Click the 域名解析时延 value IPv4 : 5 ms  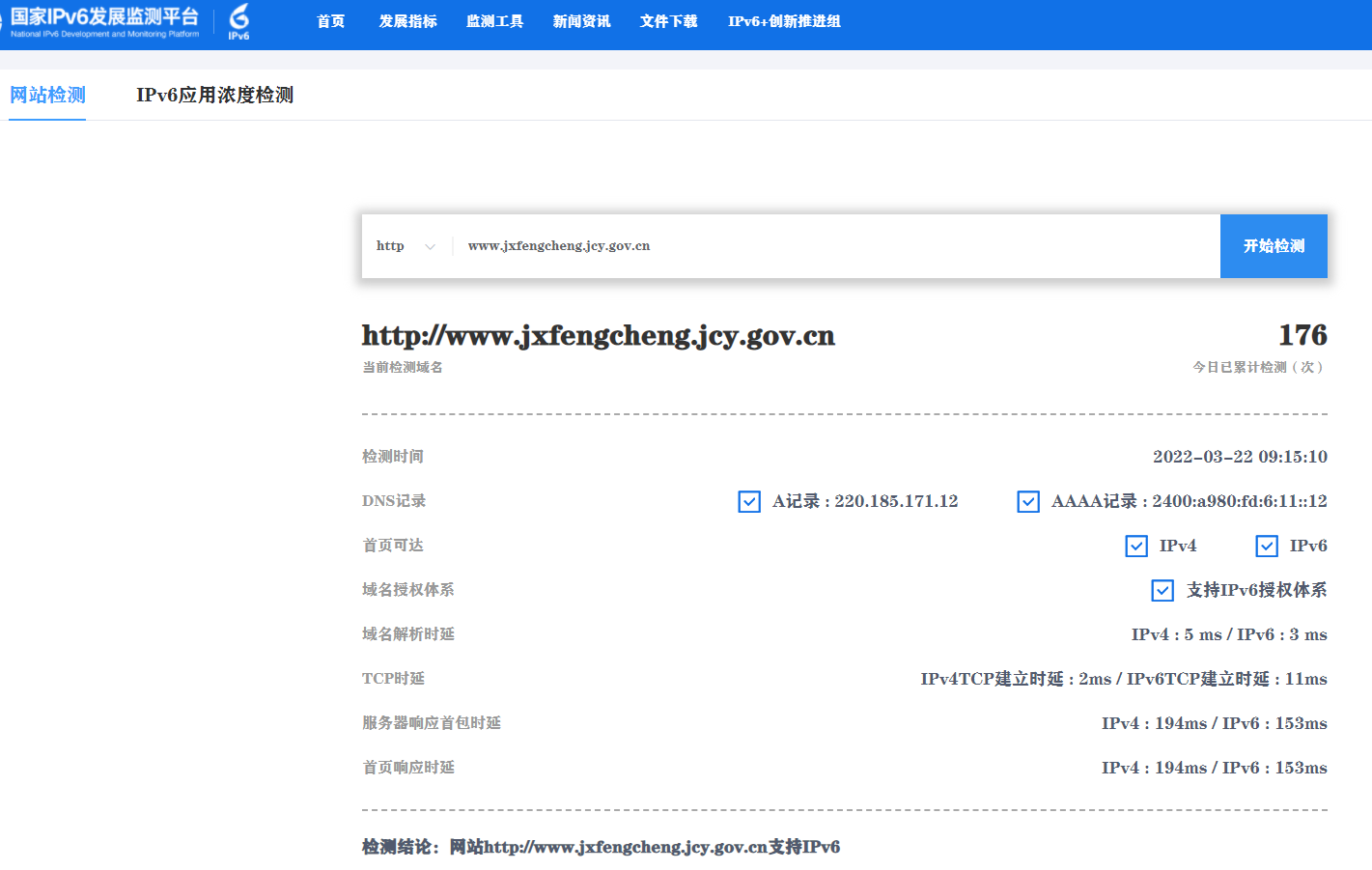click(1177, 634)
